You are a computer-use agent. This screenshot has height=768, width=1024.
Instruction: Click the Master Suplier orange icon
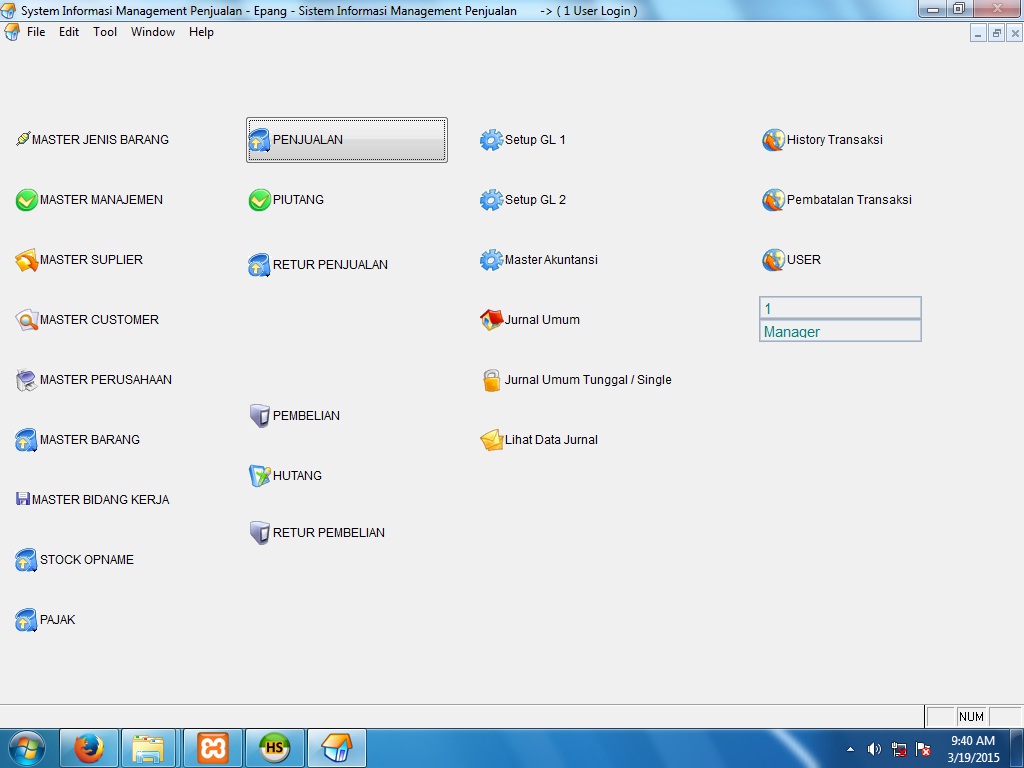tap(26, 260)
